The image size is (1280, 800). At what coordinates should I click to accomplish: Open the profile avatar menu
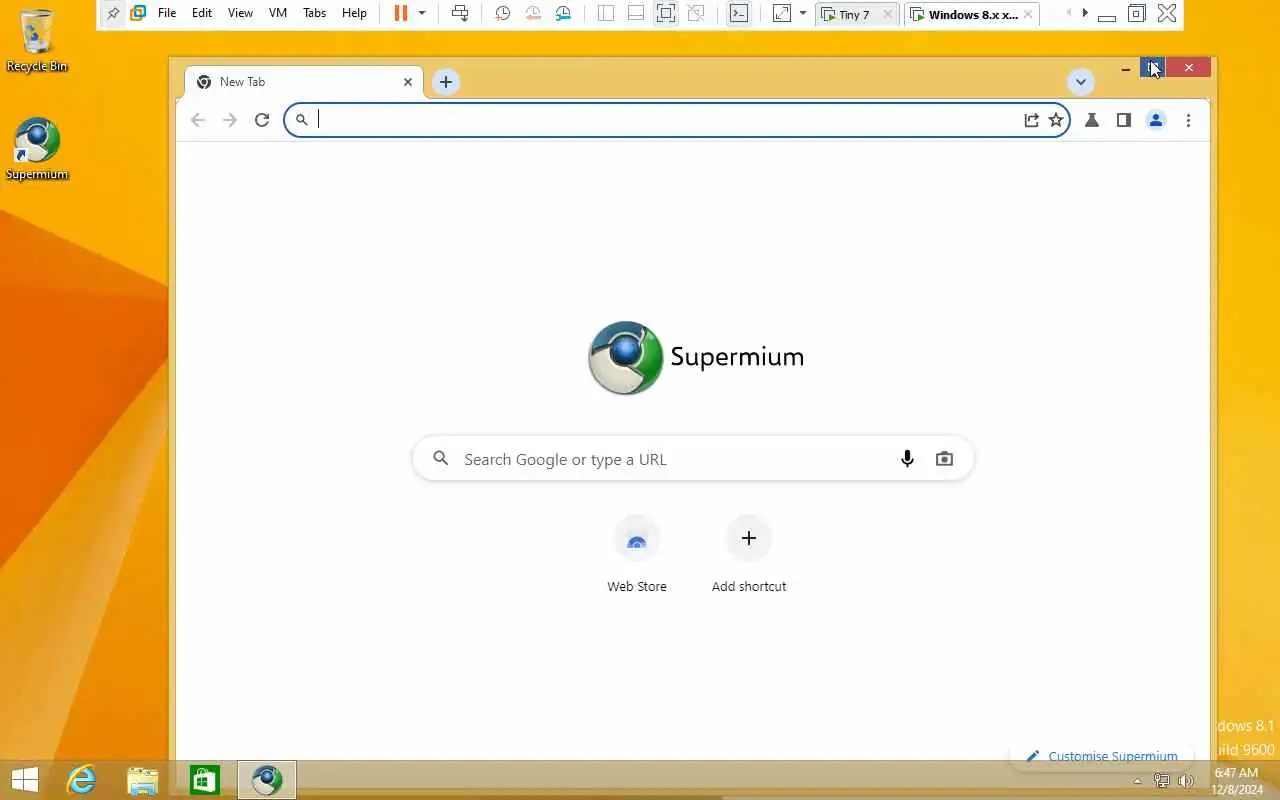coord(1156,120)
